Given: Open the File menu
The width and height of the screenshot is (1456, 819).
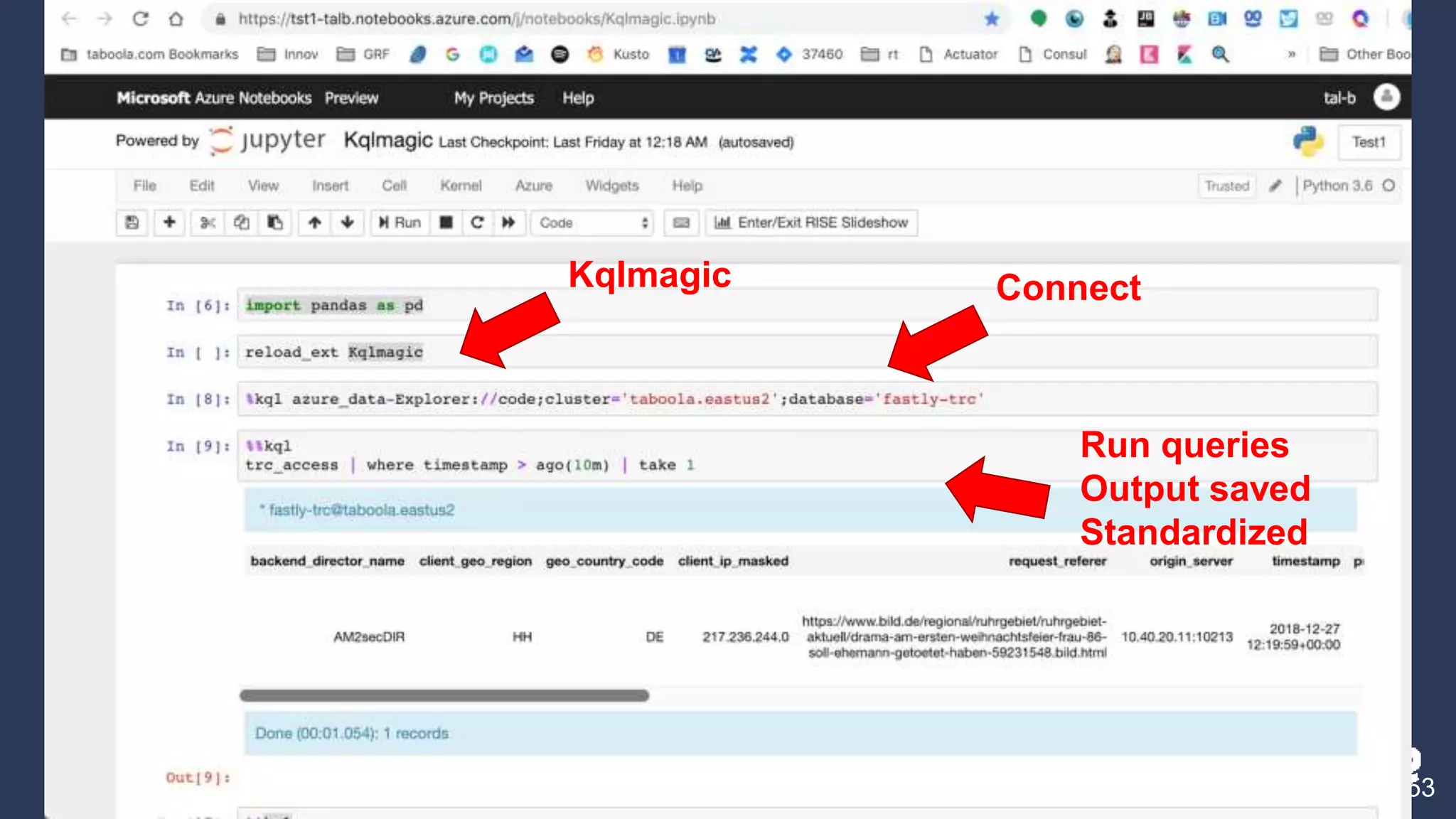Looking at the screenshot, I should (x=144, y=186).
